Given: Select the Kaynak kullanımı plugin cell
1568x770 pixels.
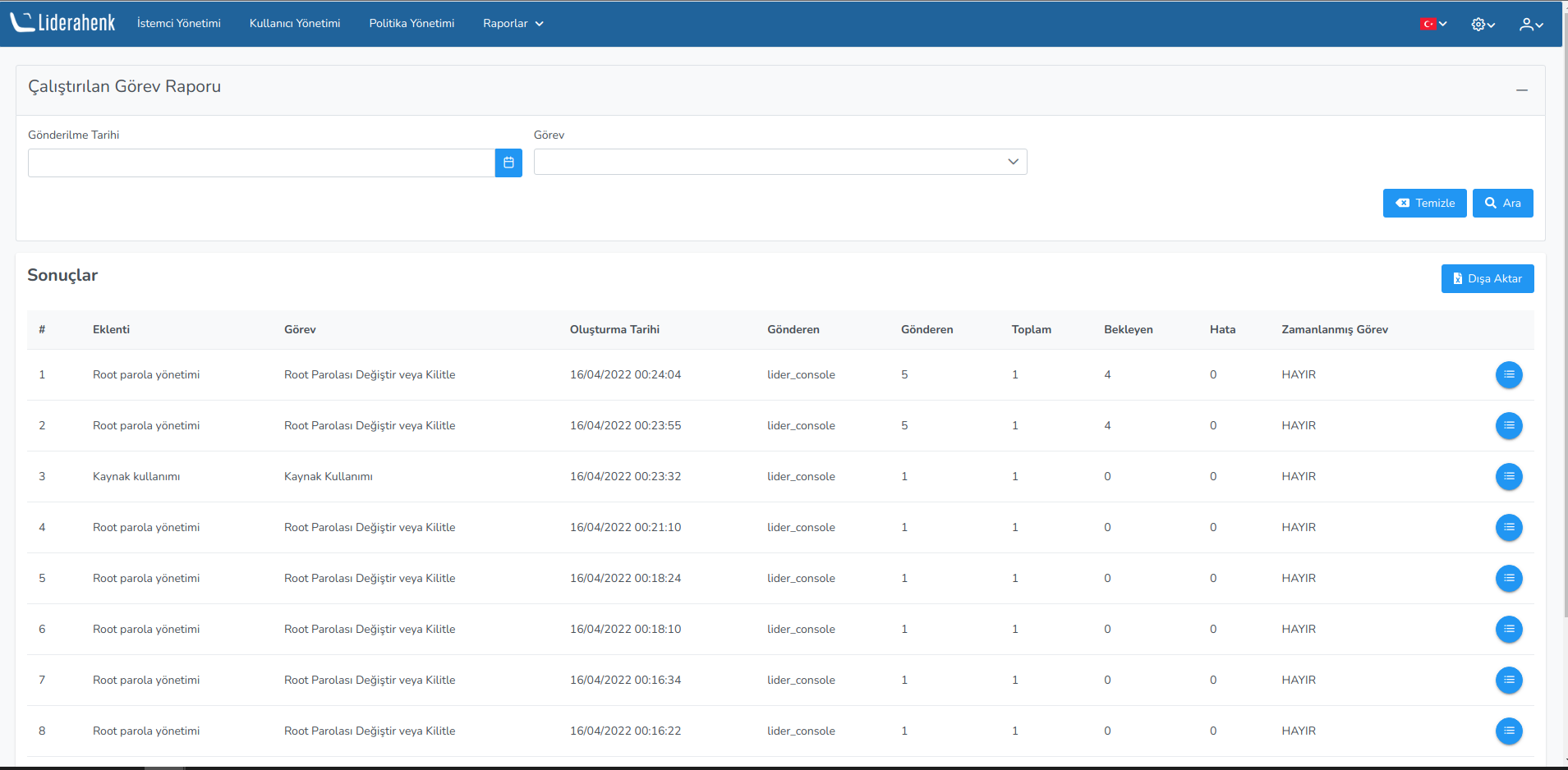Looking at the screenshot, I should (x=136, y=476).
